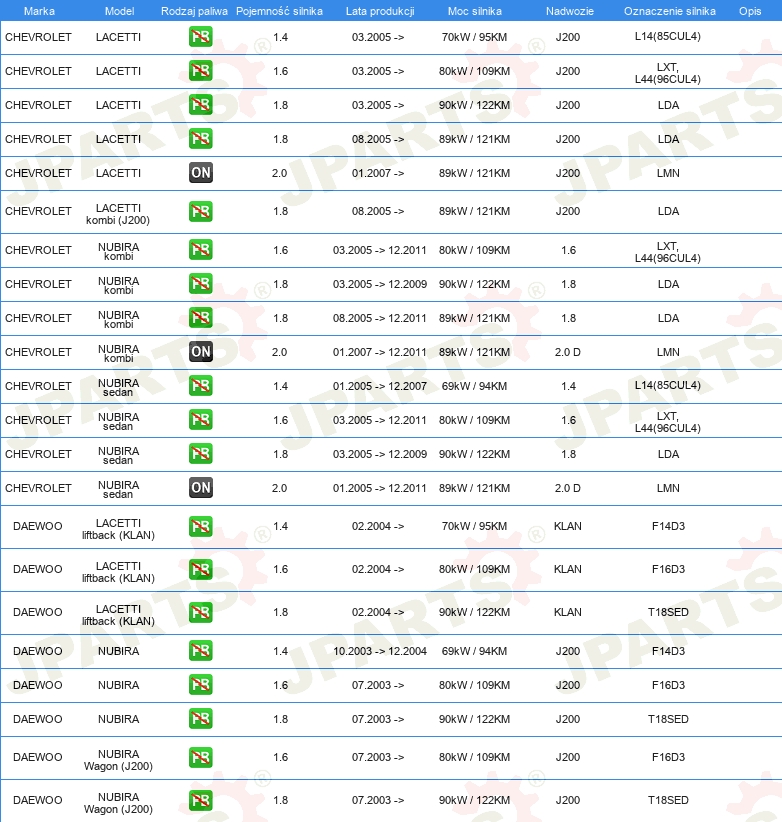This screenshot has height=822, width=782.
Task: Click the petrol icon in the Nubira sedan 1.6 row
Action: [201, 420]
